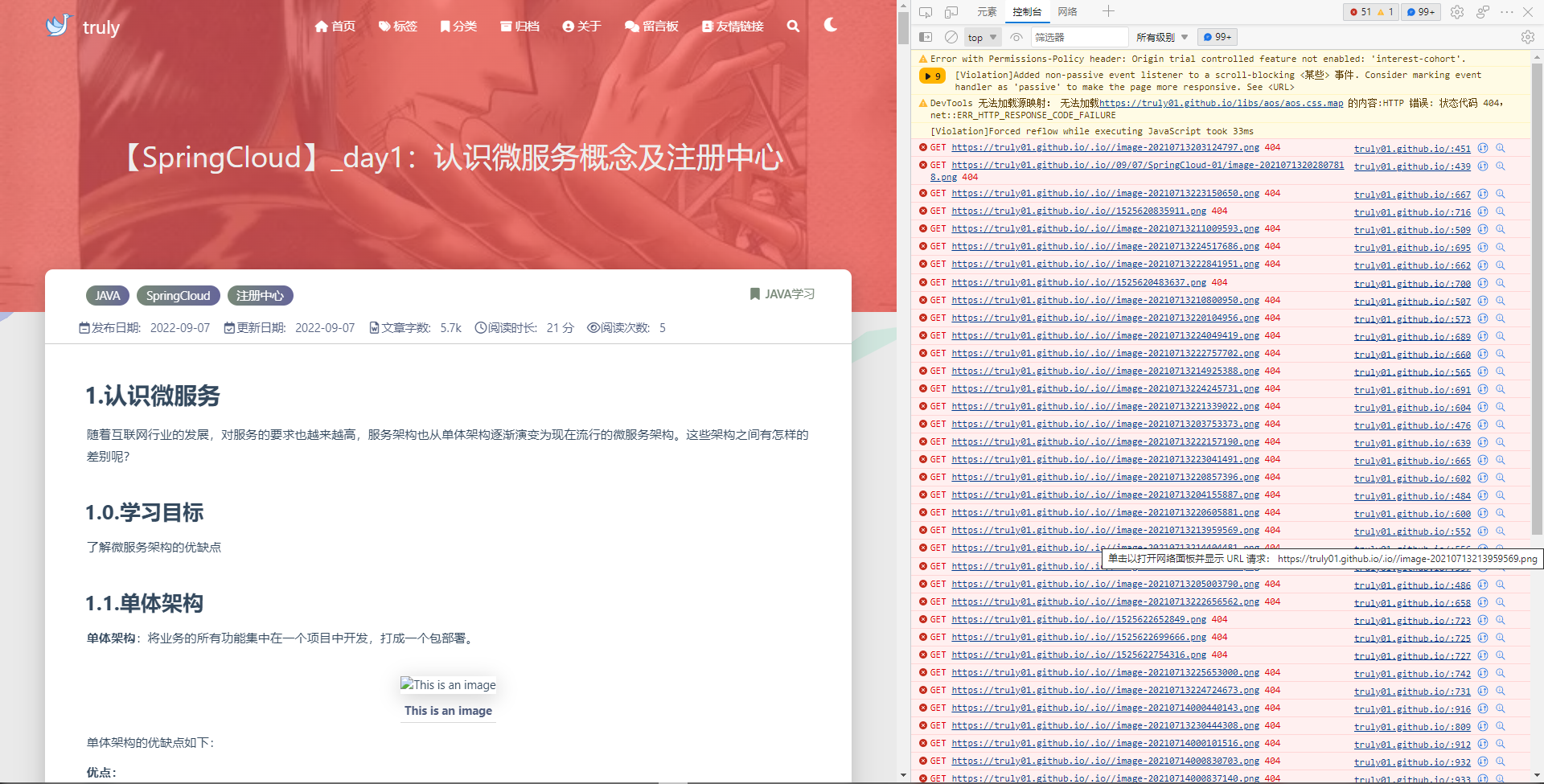Switch to the 元素 tab
This screenshot has width=1544, height=784.
pyautogui.click(x=987, y=11)
